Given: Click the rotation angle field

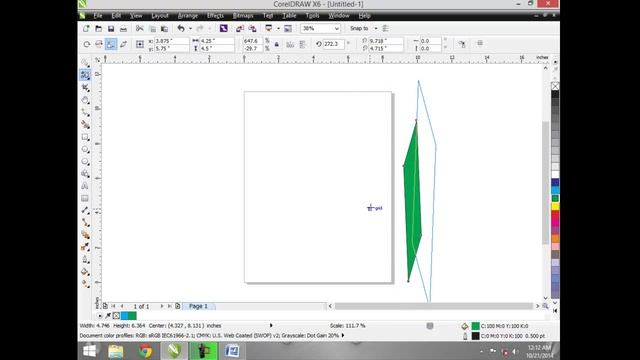Looking at the screenshot, I should (x=334, y=44).
